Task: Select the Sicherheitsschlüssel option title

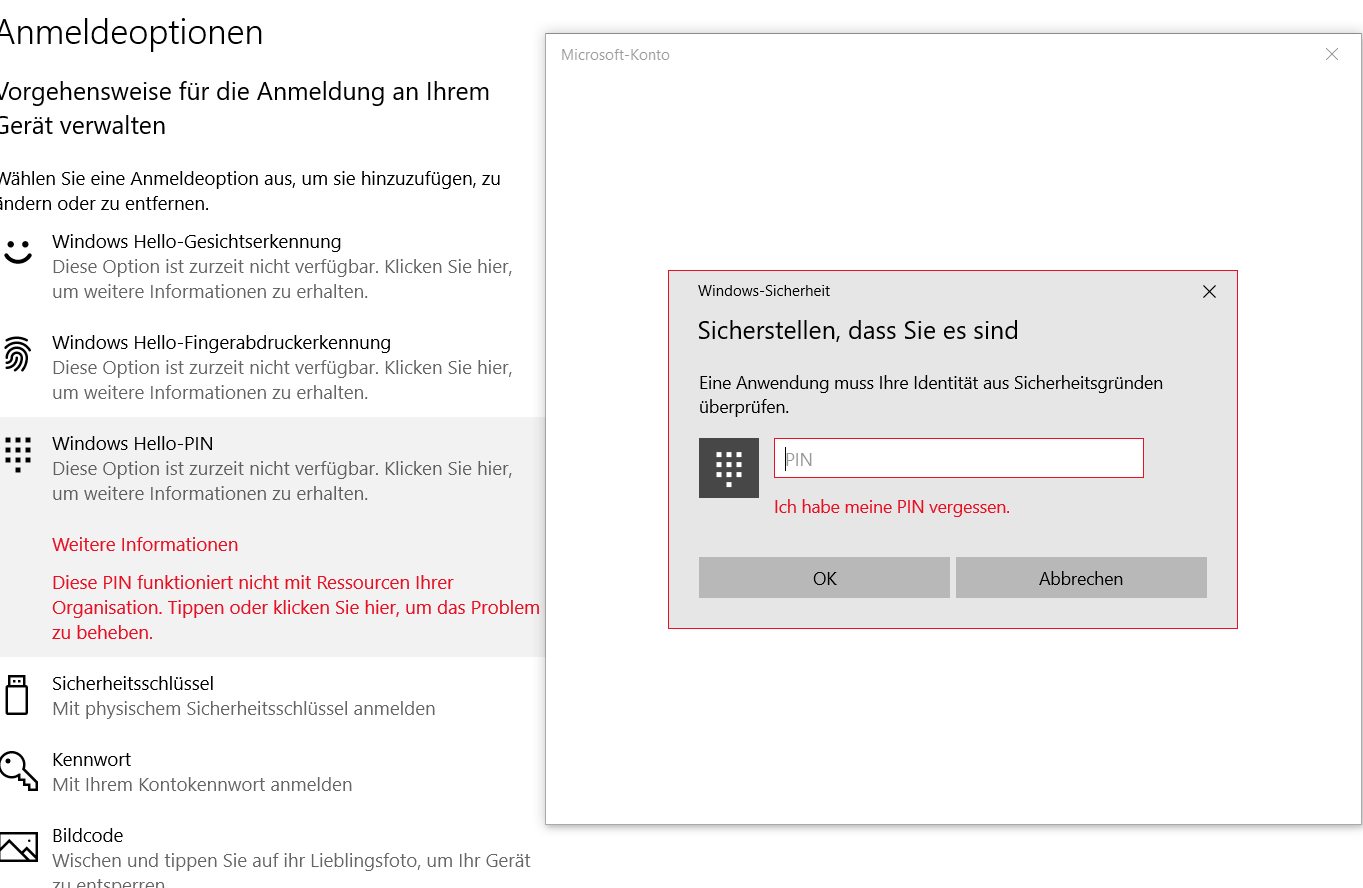Action: point(133,684)
